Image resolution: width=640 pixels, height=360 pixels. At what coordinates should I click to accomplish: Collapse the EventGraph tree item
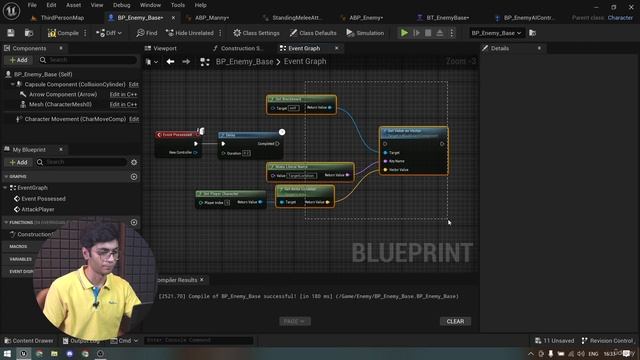coord(5,188)
